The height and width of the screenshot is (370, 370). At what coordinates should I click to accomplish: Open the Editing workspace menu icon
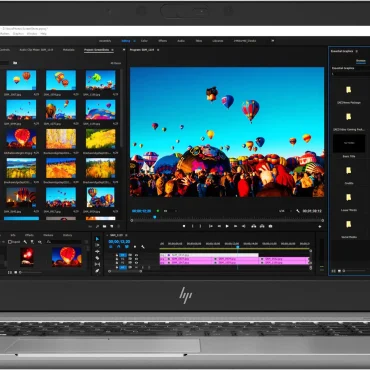point(135,41)
